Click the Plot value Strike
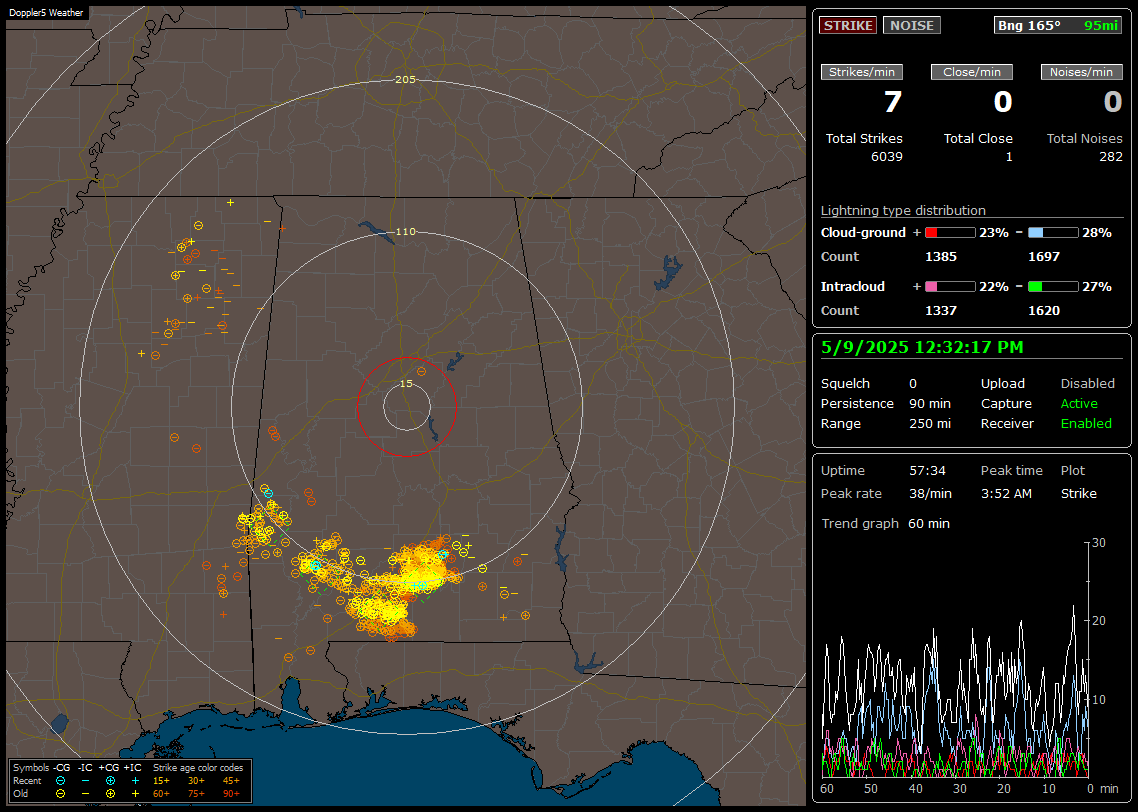Screen dimensions: 1138x812 tap(1078, 493)
